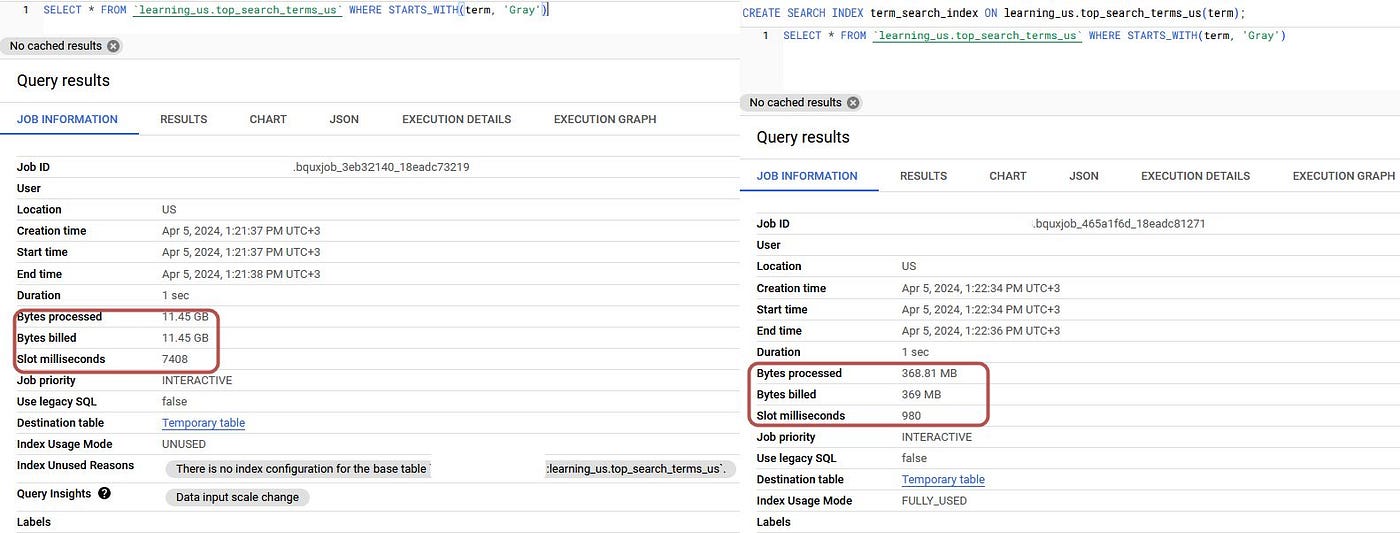Click the right 'Labels' row label
This screenshot has width=1400, height=533.
click(774, 522)
